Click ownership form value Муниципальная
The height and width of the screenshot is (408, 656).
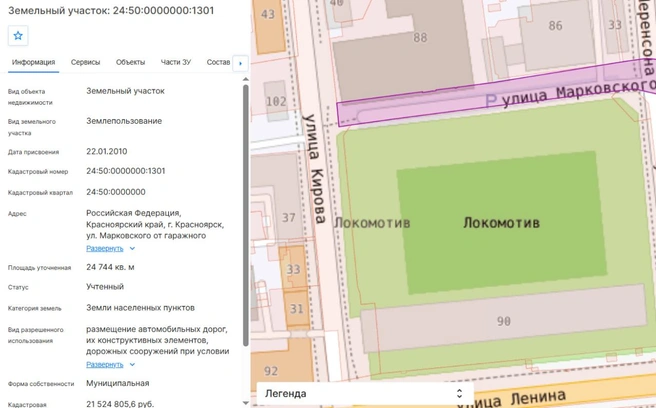coord(118,383)
